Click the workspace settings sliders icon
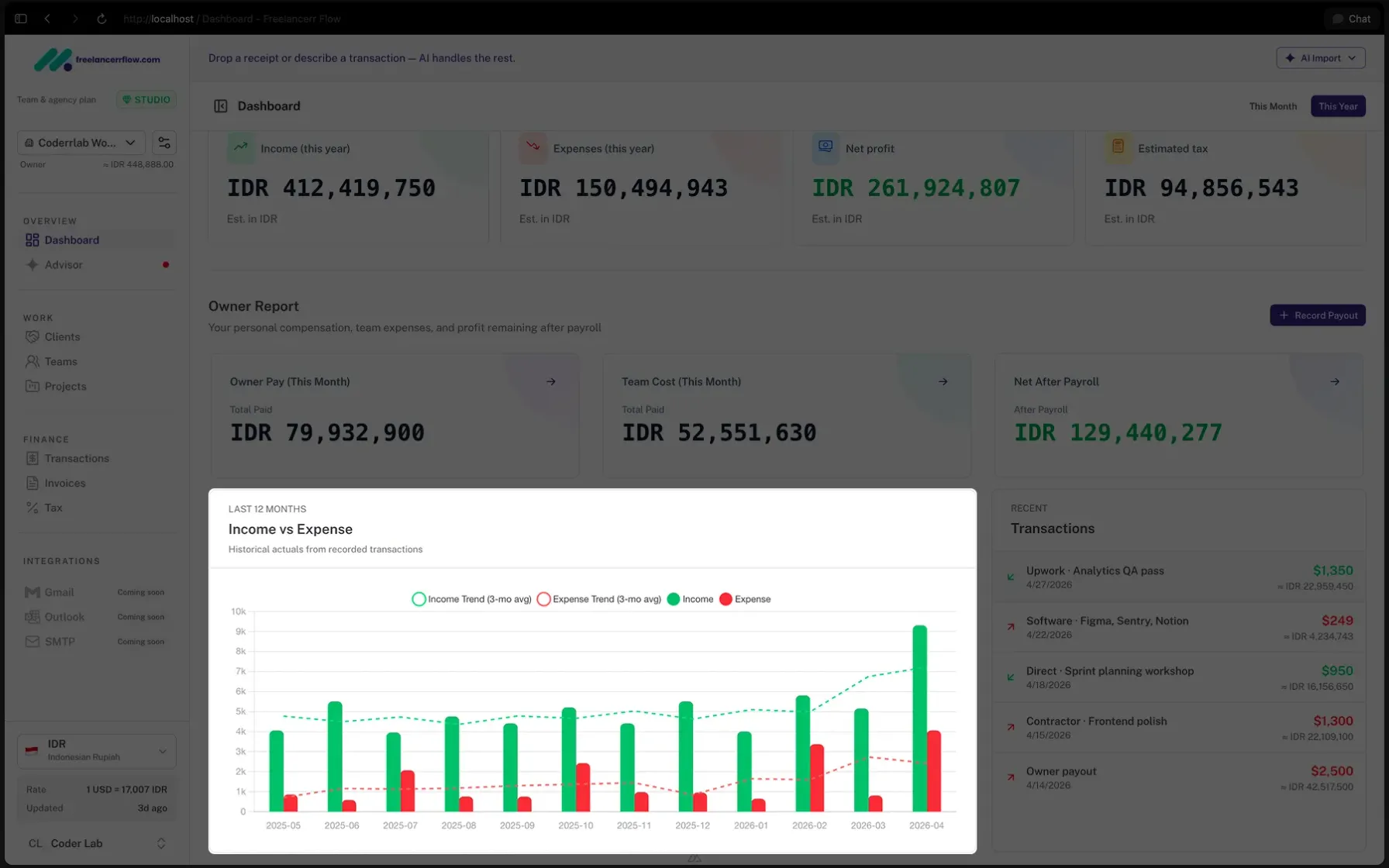The width and height of the screenshot is (1389, 868). (164, 143)
